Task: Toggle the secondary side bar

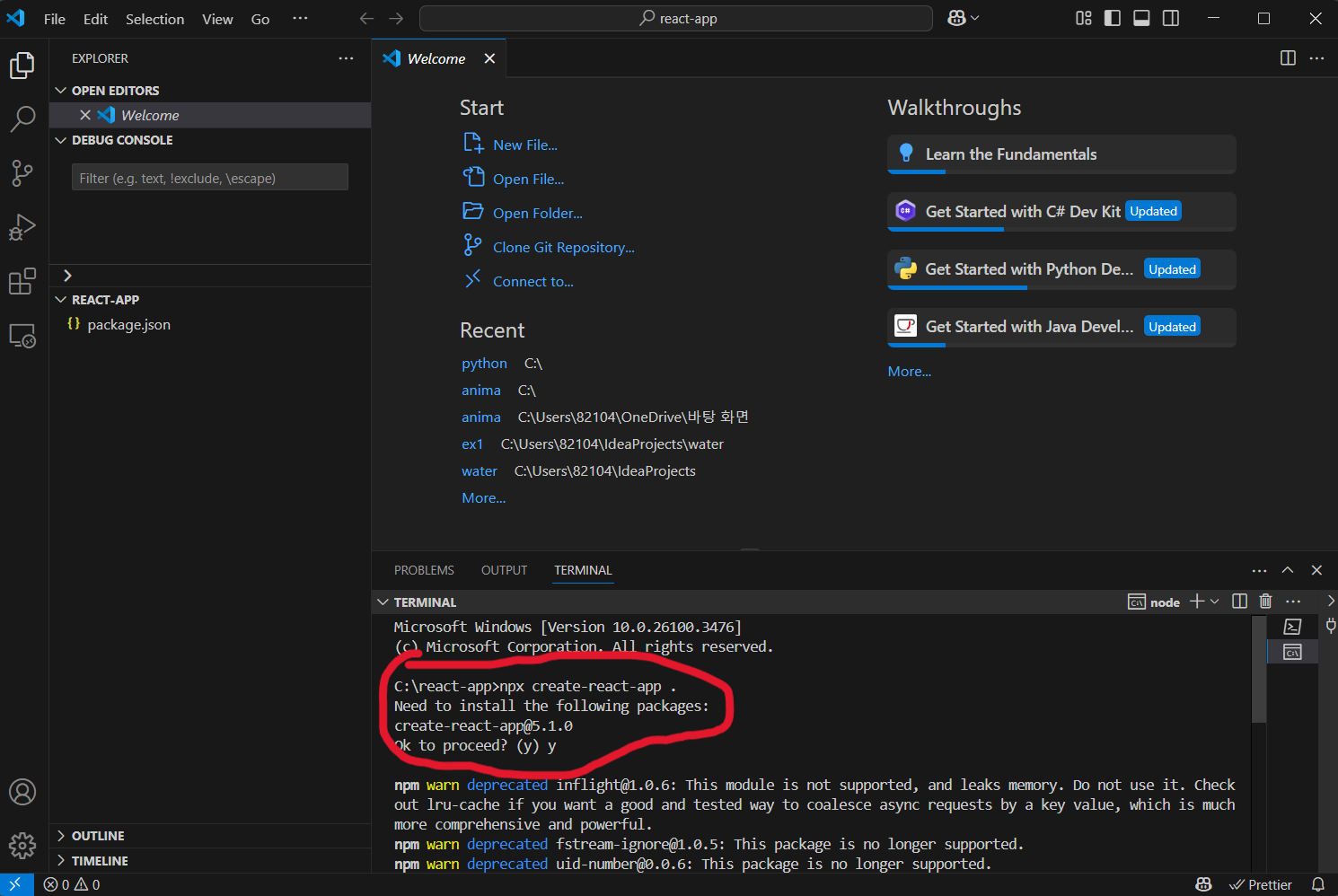Action: pyautogui.click(x=1171, y=19)
